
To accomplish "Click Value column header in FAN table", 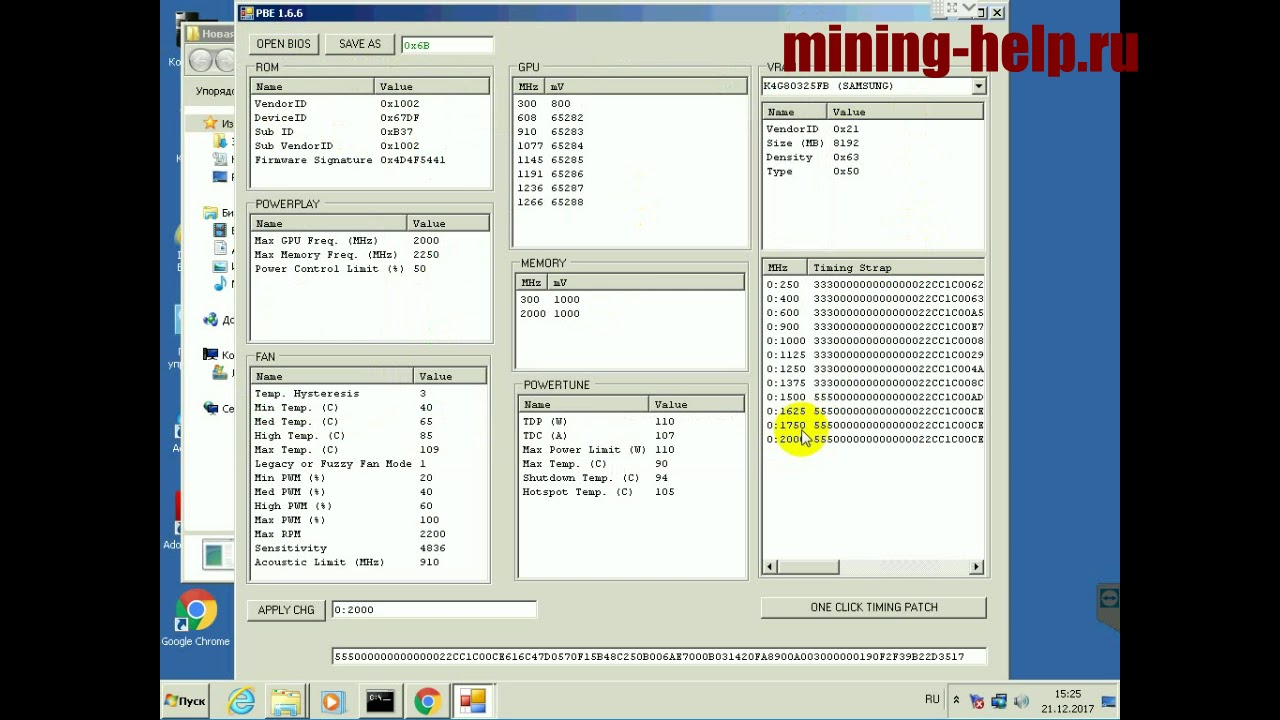I will 450,377.
